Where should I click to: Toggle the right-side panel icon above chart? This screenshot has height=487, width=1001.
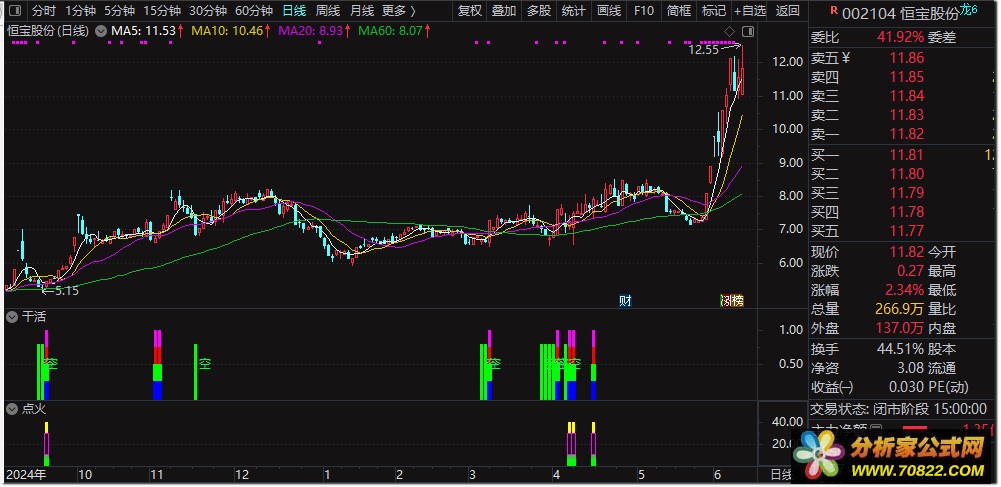pyautogui.click(x=748, y=31)
